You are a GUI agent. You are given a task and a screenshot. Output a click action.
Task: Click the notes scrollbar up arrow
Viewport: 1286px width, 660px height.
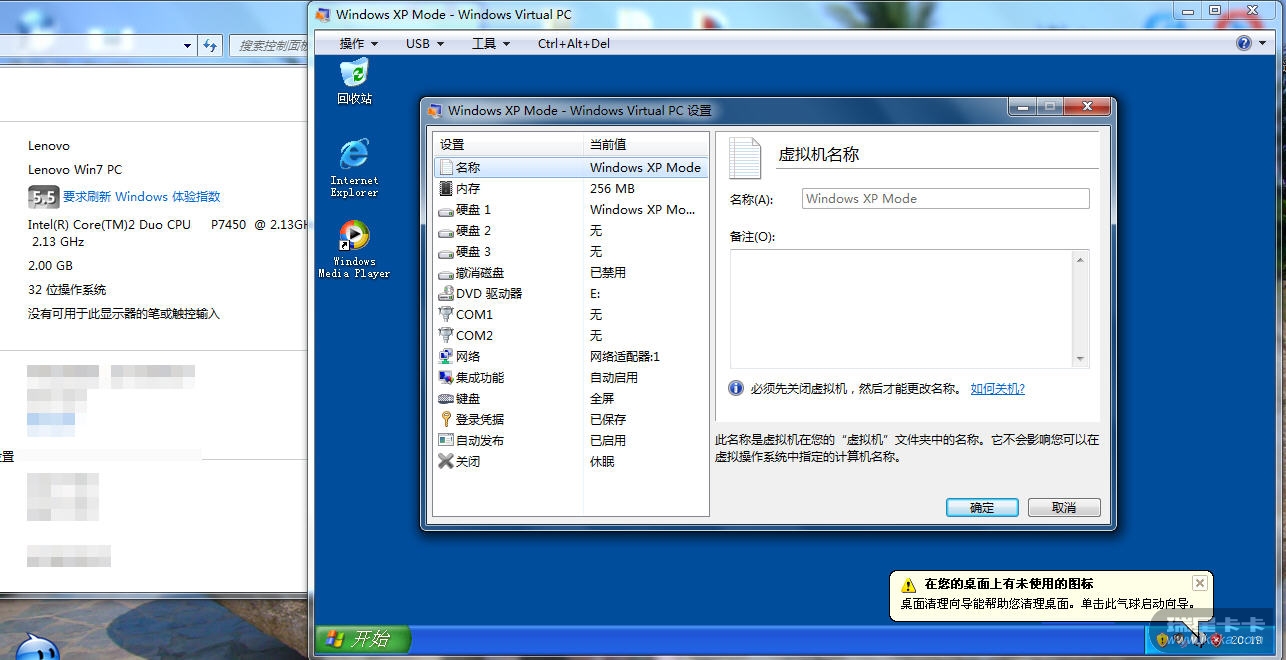1080,260
